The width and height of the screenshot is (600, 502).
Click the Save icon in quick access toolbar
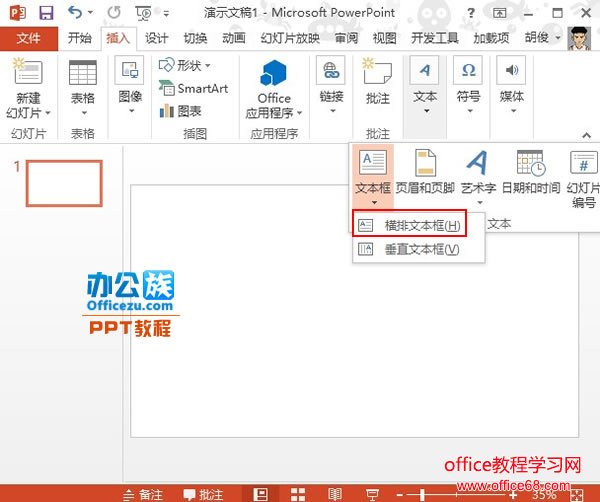(x=46, y=13)
